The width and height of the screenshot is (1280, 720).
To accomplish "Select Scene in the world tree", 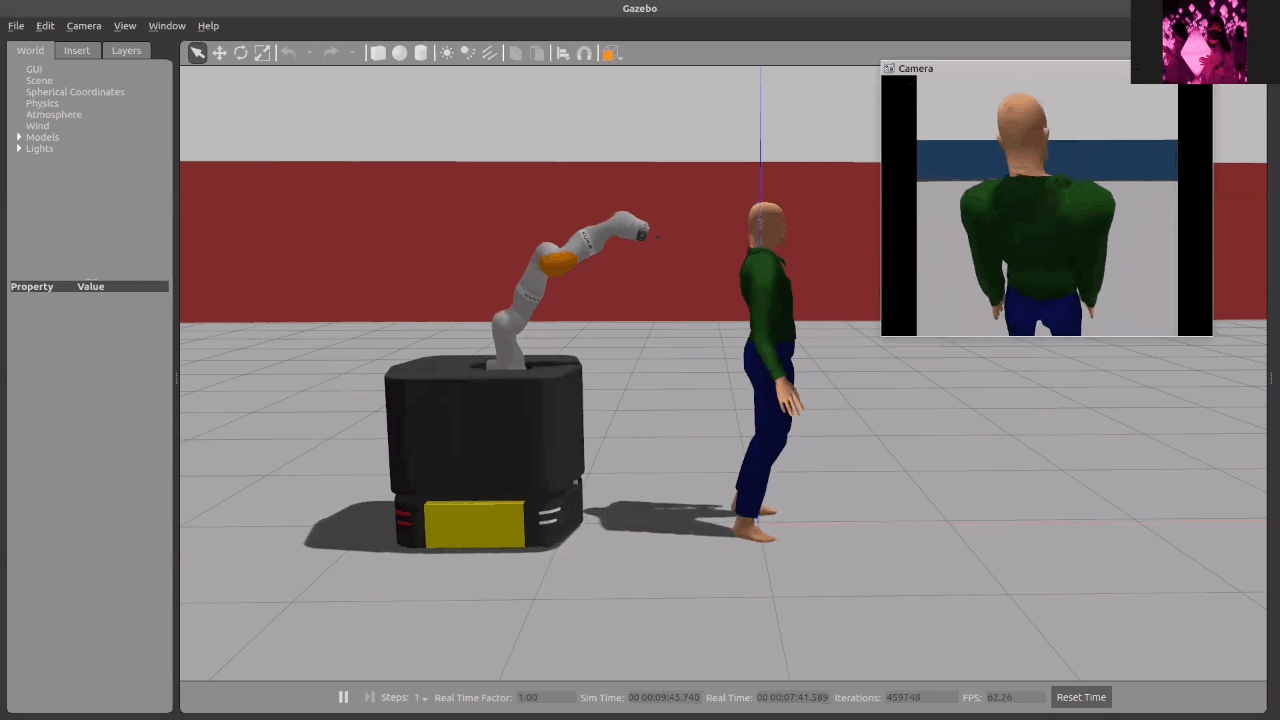I will (39, 80).
